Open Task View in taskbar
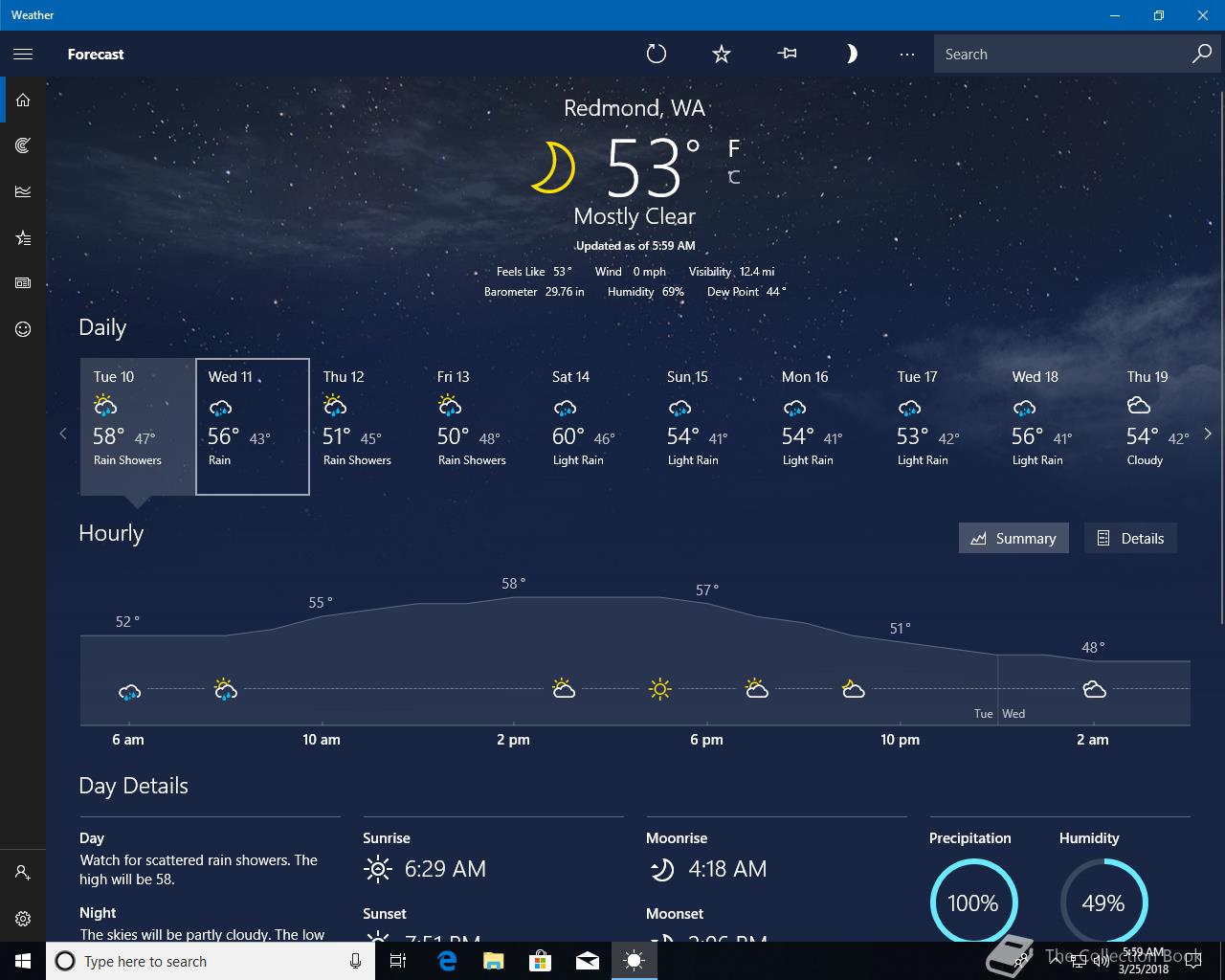Viewport: 1225px width, 980px height. point(398,961)
